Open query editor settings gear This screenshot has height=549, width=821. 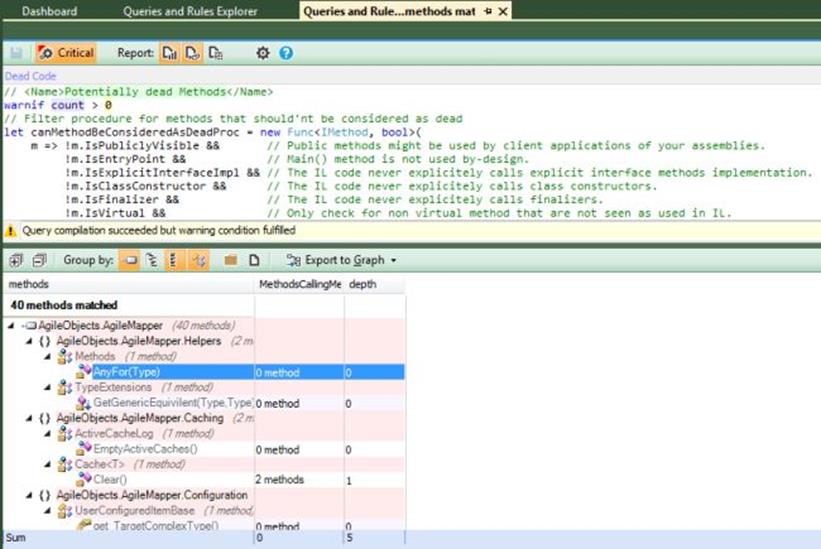(x=263, y=53)
